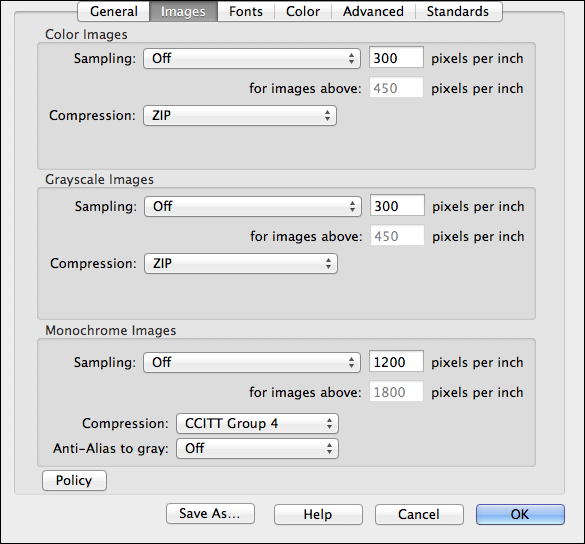Viewport: 585px width, 544px height.
Task: Click the Color Images section heading
Action: [86, 34]
